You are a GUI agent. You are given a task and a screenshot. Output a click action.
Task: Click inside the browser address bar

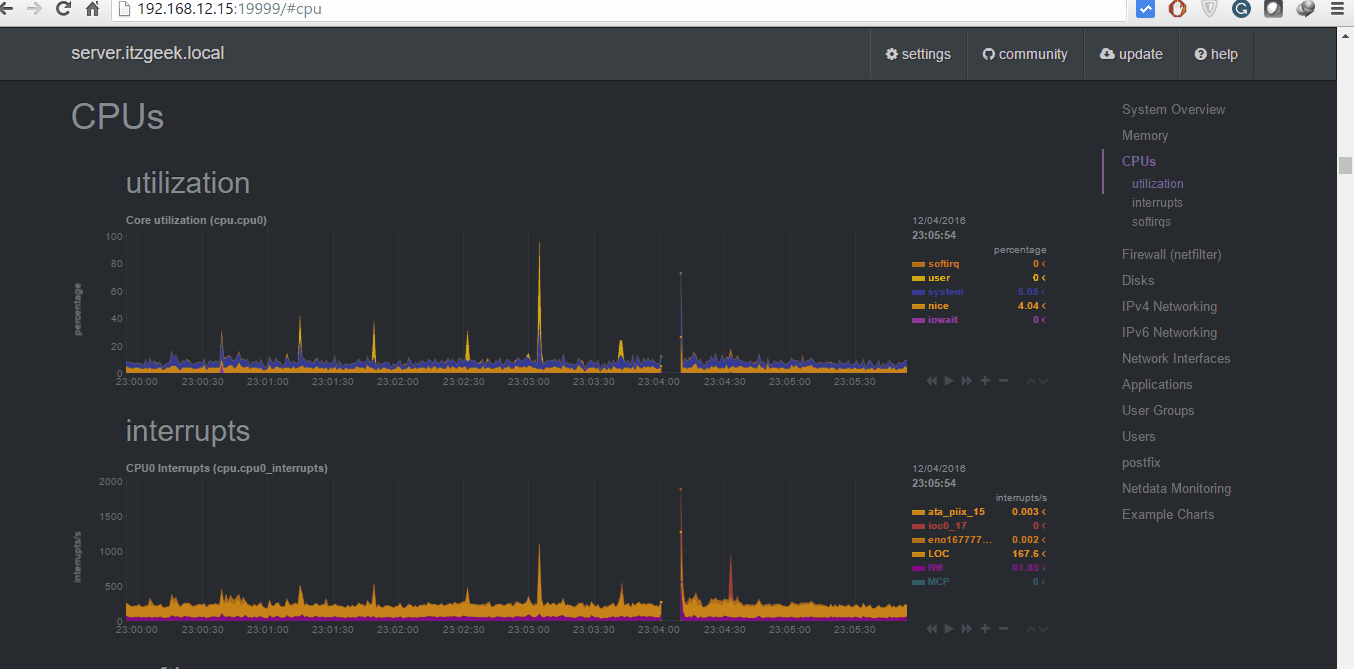400,9
